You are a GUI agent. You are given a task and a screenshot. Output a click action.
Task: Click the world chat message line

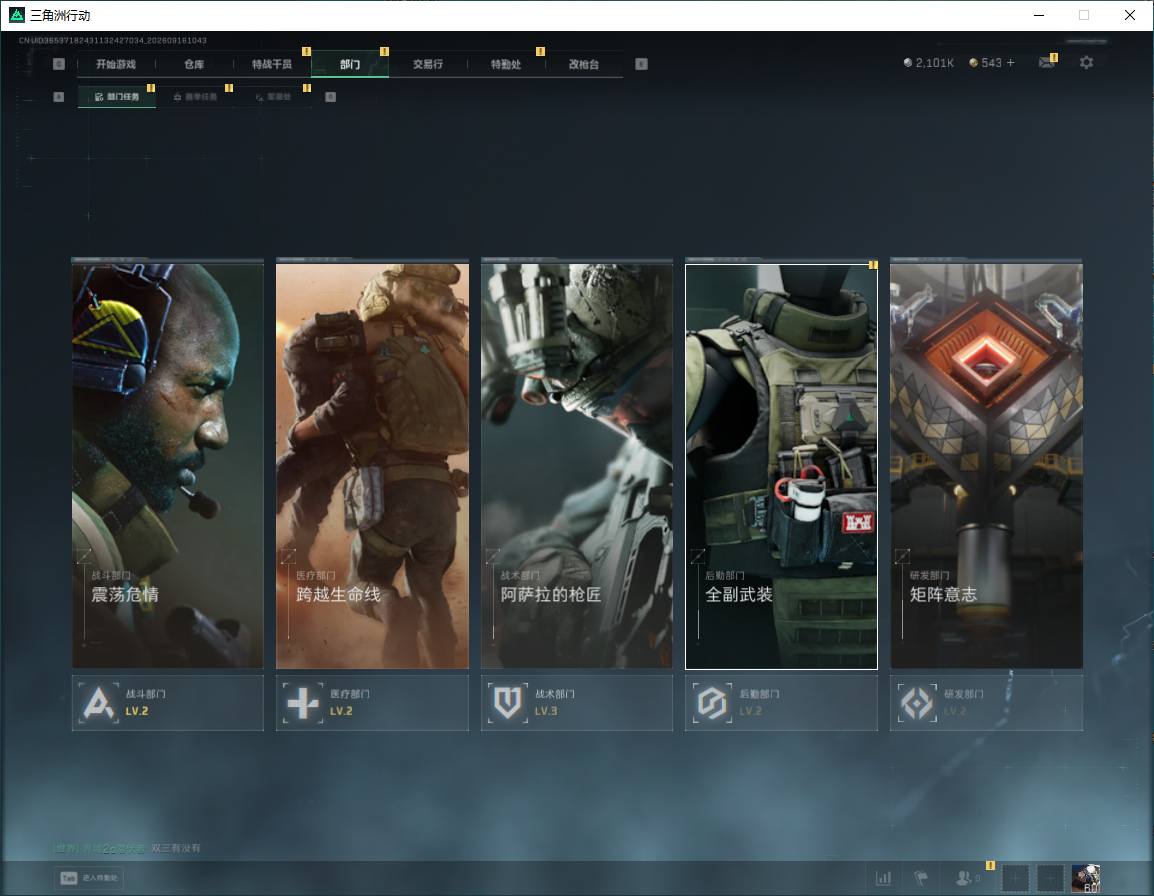pos(127,848)
